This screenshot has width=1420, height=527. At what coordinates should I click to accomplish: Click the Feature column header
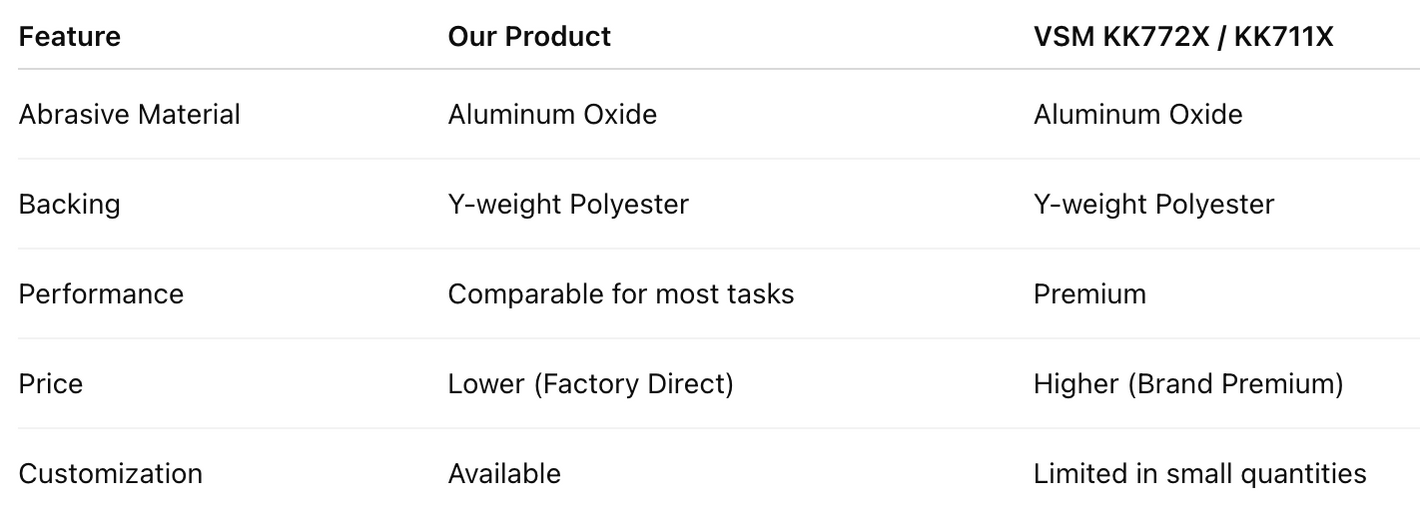(69, 37)
